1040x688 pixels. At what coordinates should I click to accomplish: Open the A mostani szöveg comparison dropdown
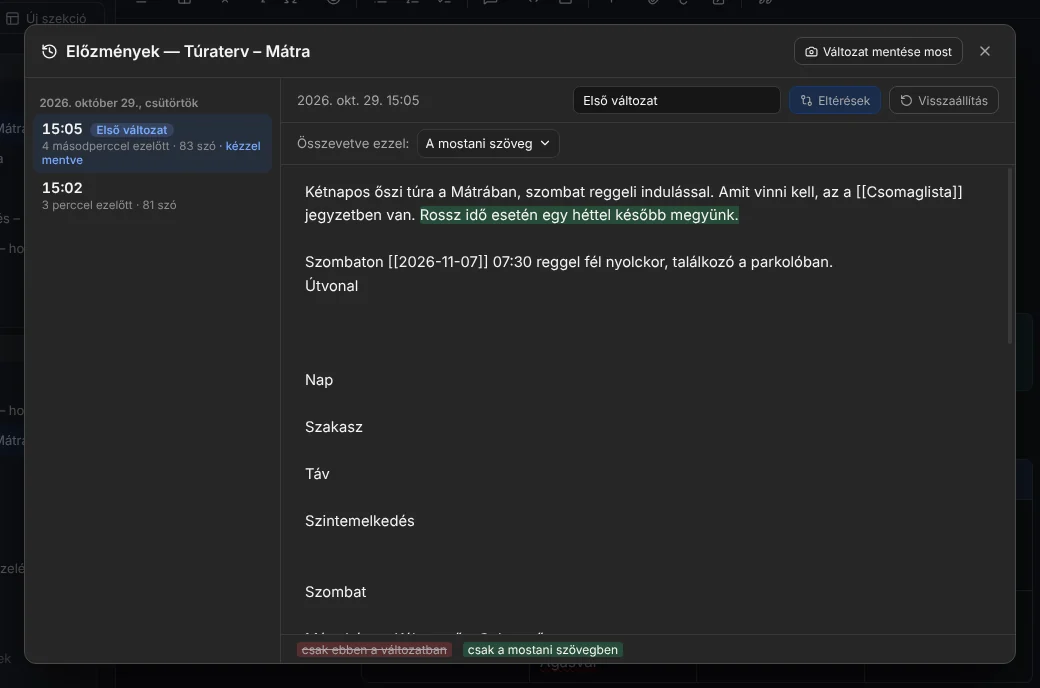tap(488, 144)
